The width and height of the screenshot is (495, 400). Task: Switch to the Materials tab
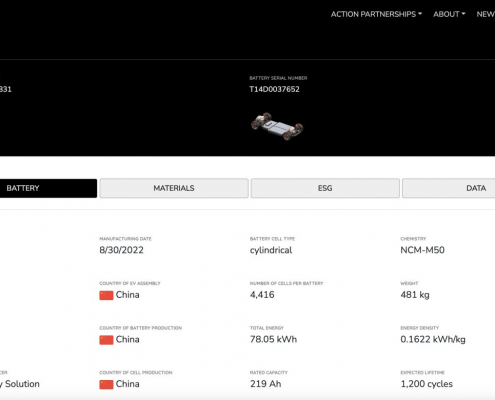(174, 188)
